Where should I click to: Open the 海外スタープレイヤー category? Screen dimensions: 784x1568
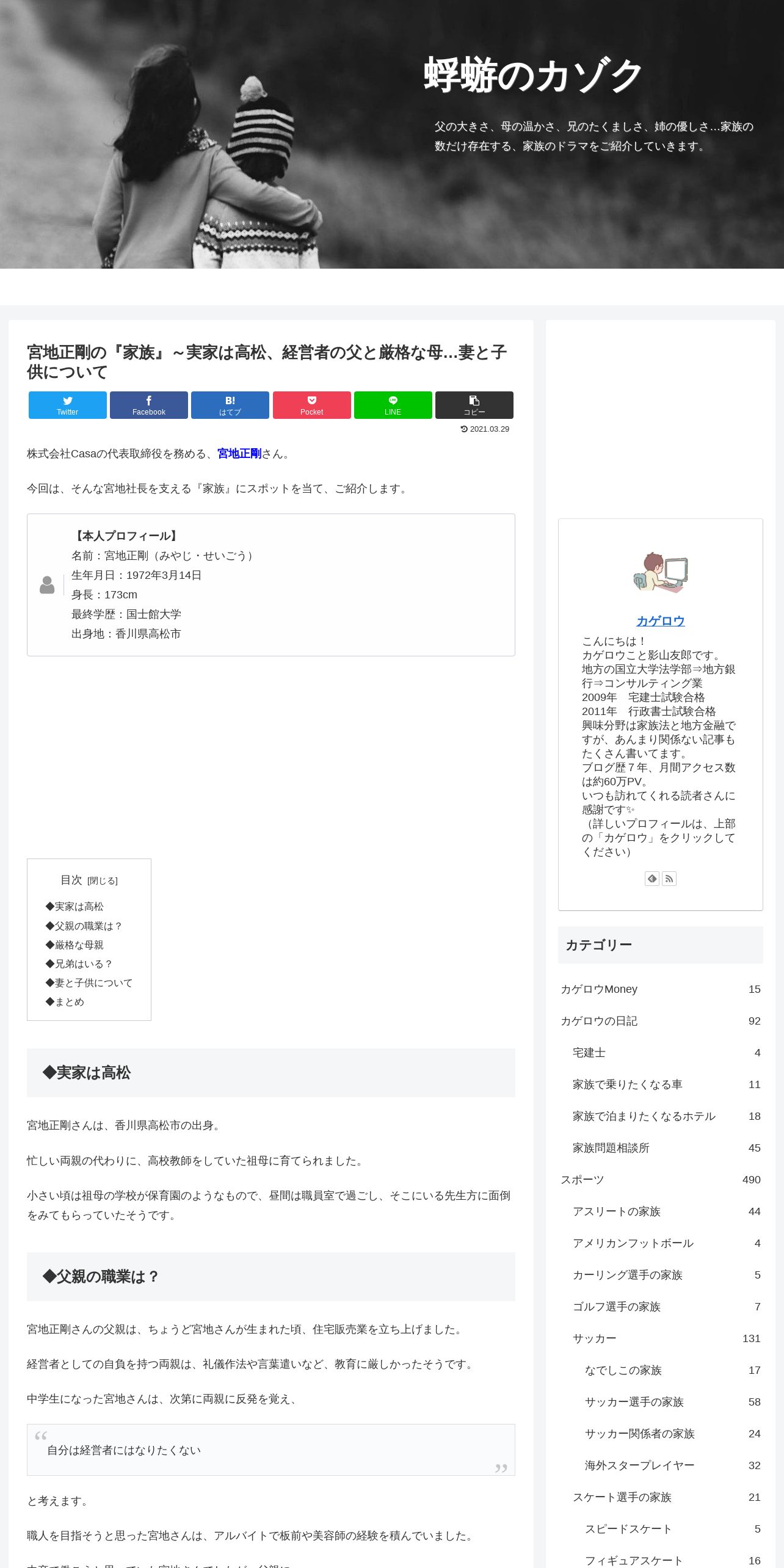pyautogui.click(x=673, y=1465)
